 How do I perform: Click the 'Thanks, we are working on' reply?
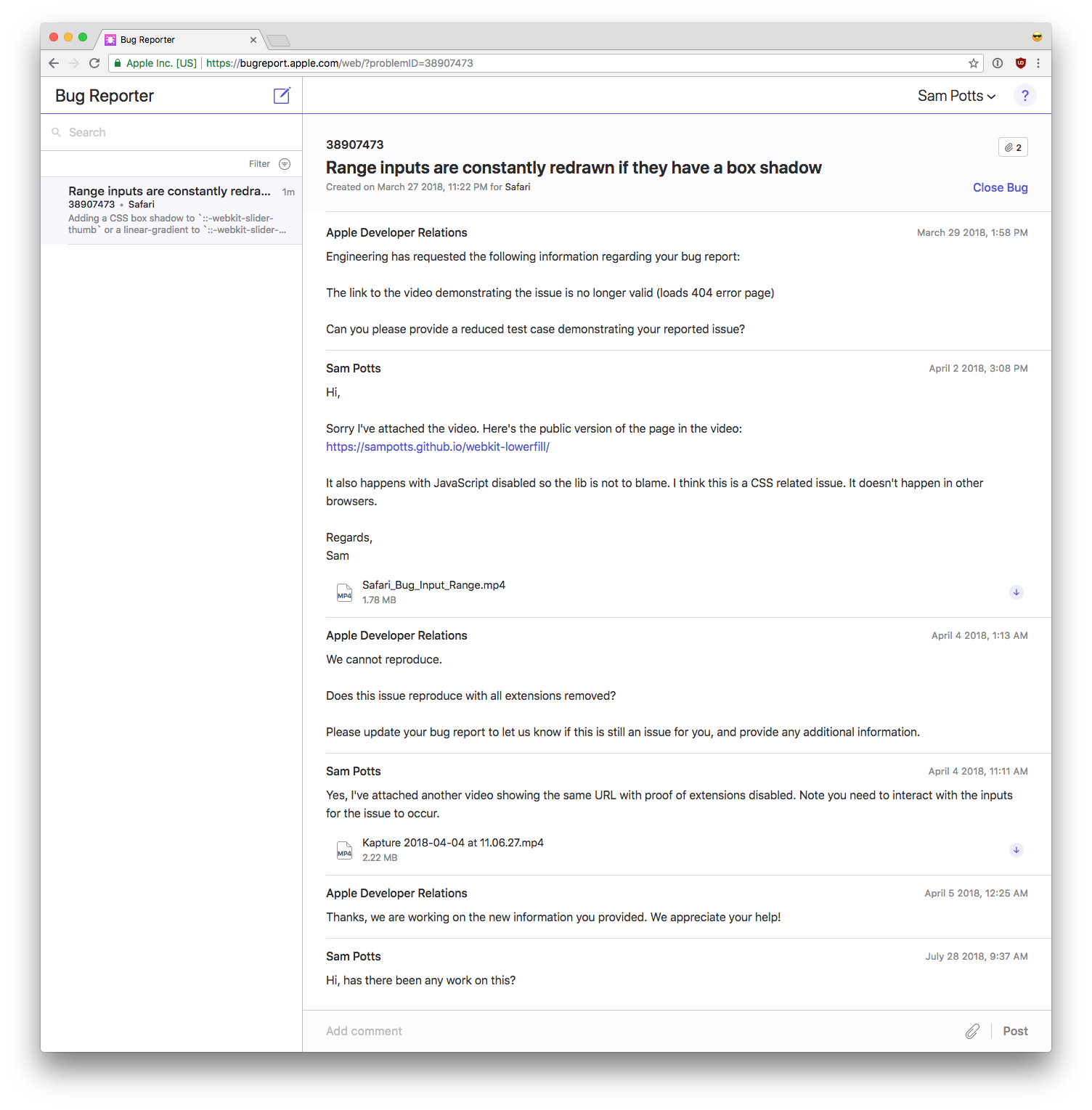point(553,917)
